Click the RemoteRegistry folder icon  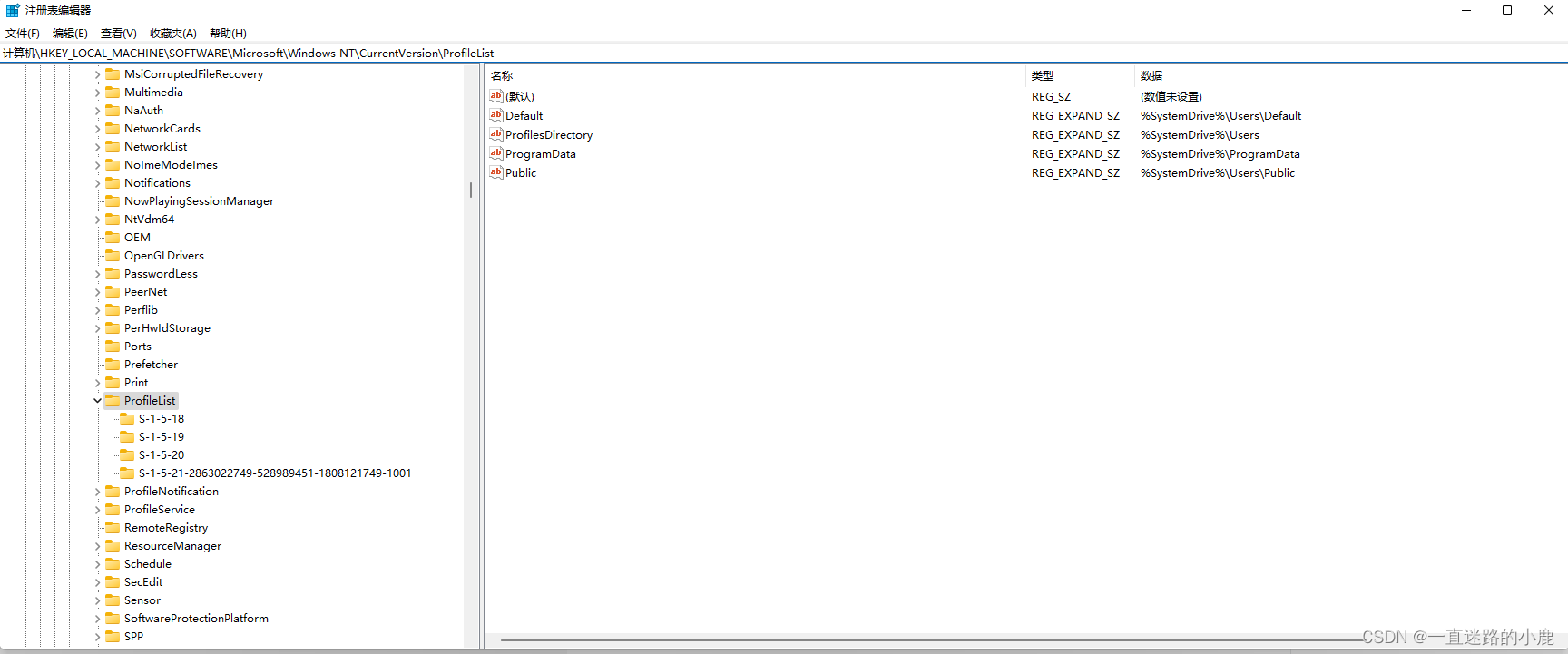point(113,527)
